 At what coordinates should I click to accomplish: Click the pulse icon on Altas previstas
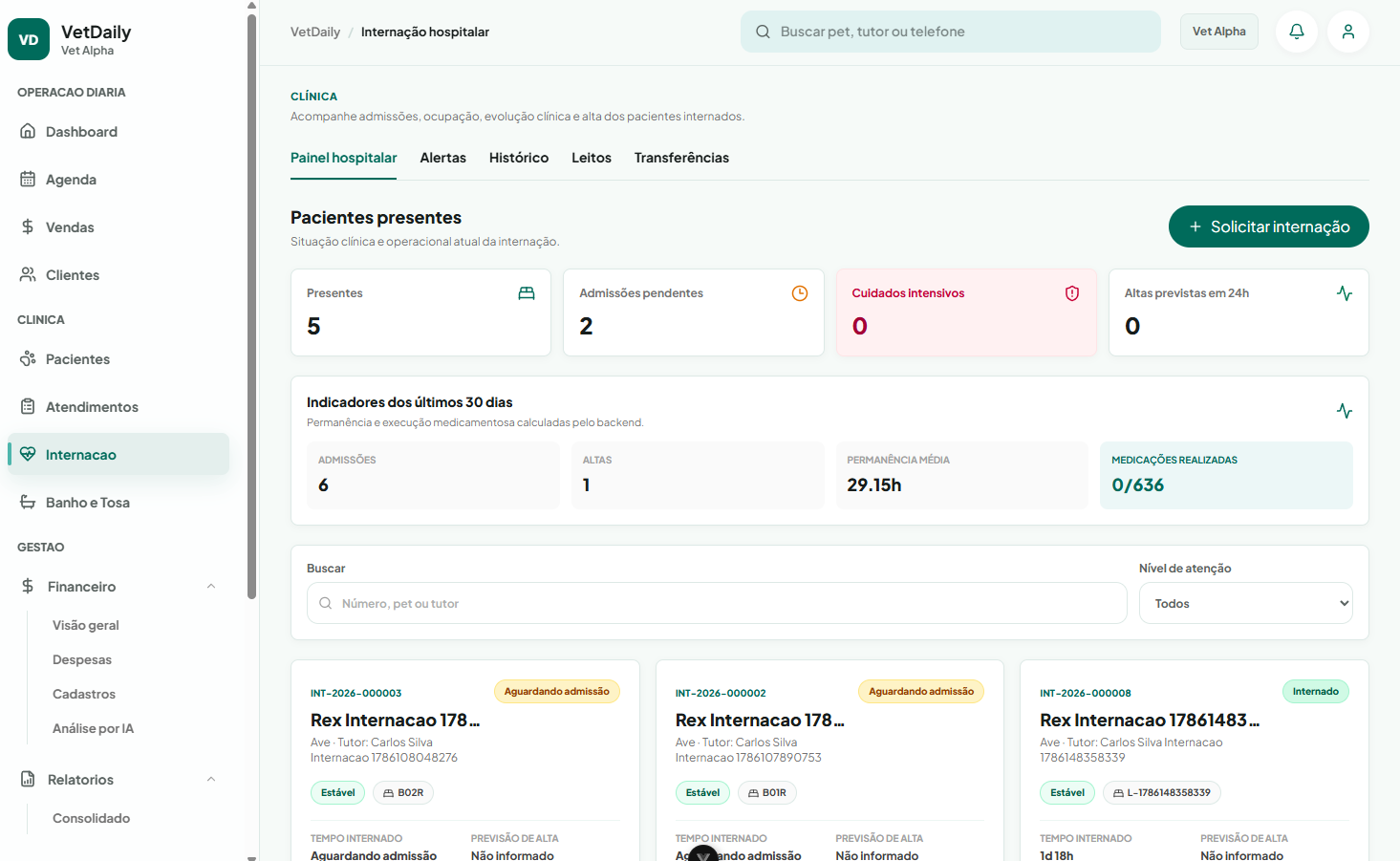pyautogui.click(x=1345, y=293)
